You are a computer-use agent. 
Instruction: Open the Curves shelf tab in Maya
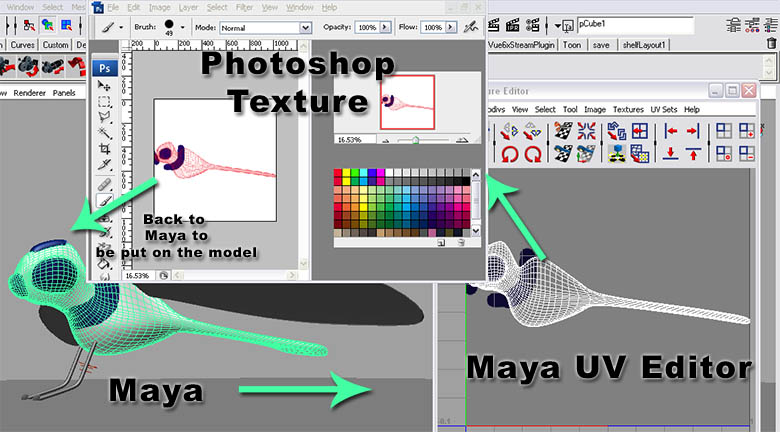[22, 45]
